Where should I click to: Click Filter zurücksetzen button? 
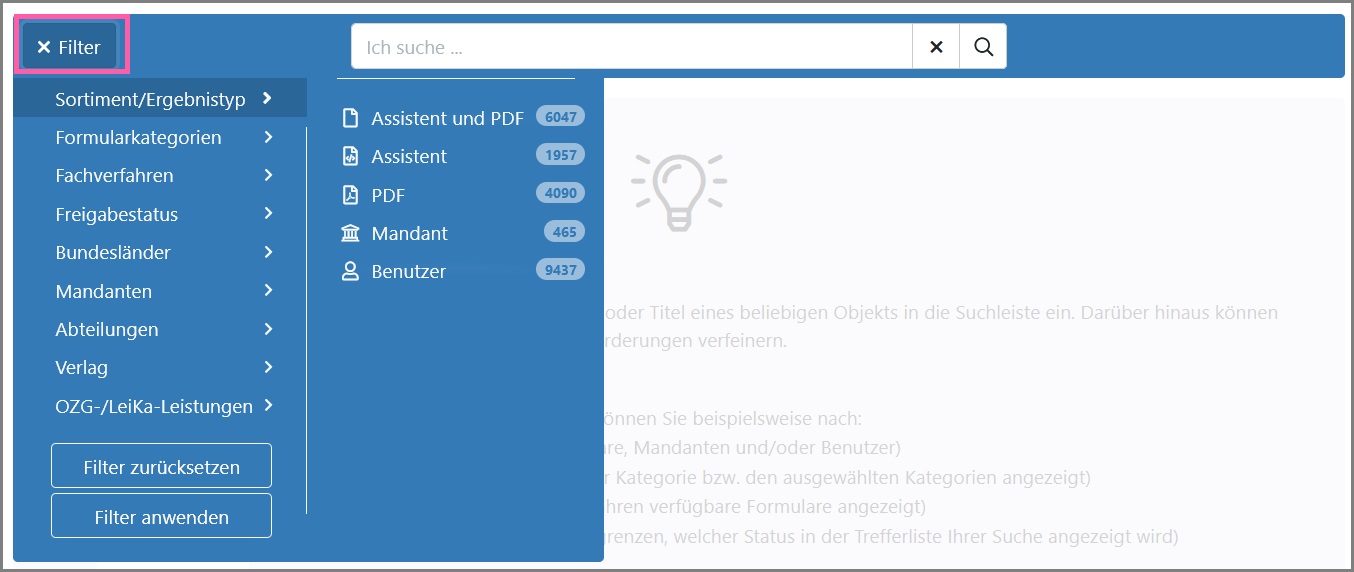coord(161,466)
